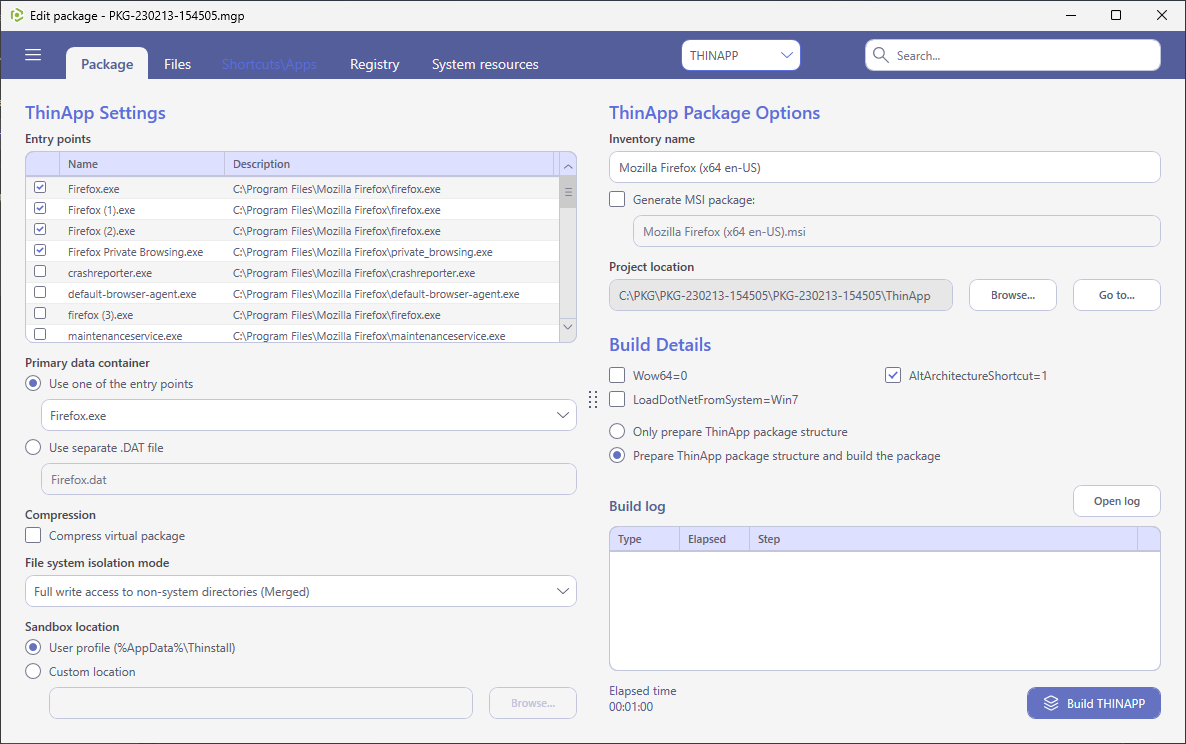Image resolution: width=1186 pixels, height=744 pixels.
Task: Select Use one of the entry points
Action: pyautogui.click(x=33, y=383)
